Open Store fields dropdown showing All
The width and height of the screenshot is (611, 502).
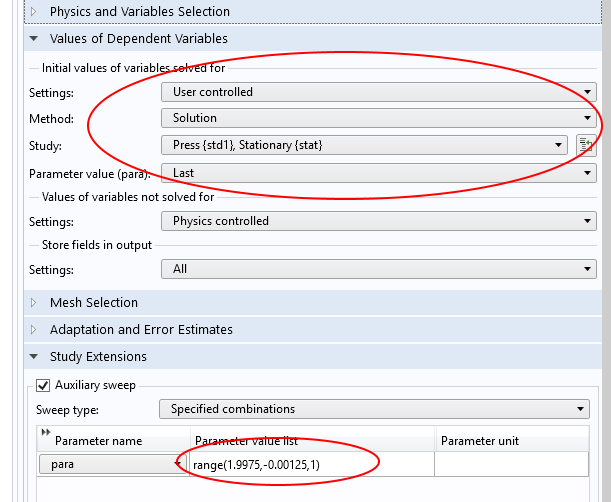pyautogui.click(x=378, y=269)
